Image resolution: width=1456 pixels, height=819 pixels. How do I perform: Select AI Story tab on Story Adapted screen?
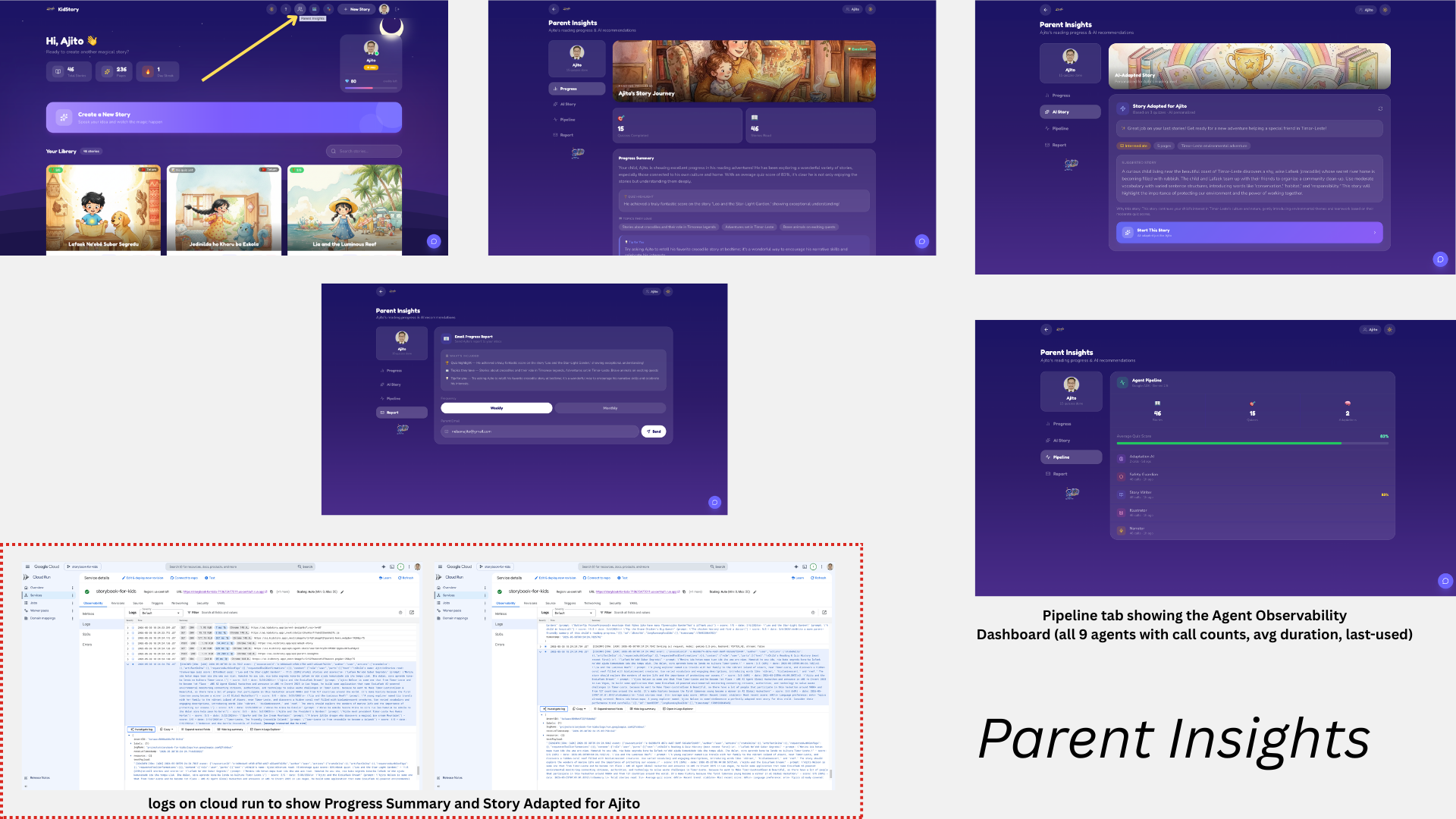coord(1070,111)
